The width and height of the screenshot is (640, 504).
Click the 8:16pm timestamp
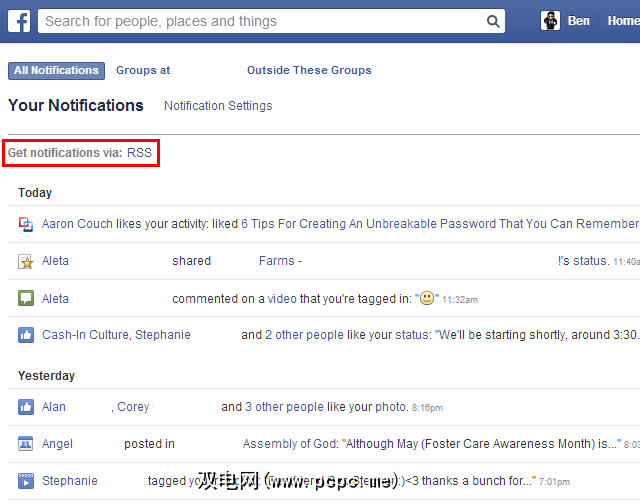point(427,408)
